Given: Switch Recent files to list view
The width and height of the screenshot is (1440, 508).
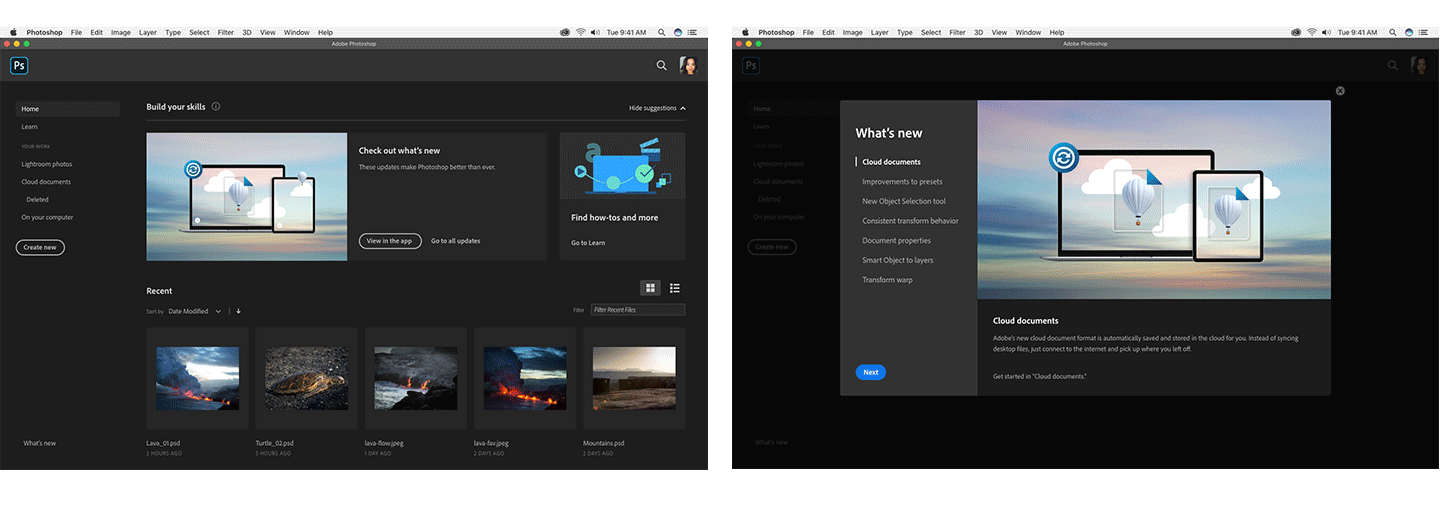Looking at the screenshot, I should coord(675,288).
